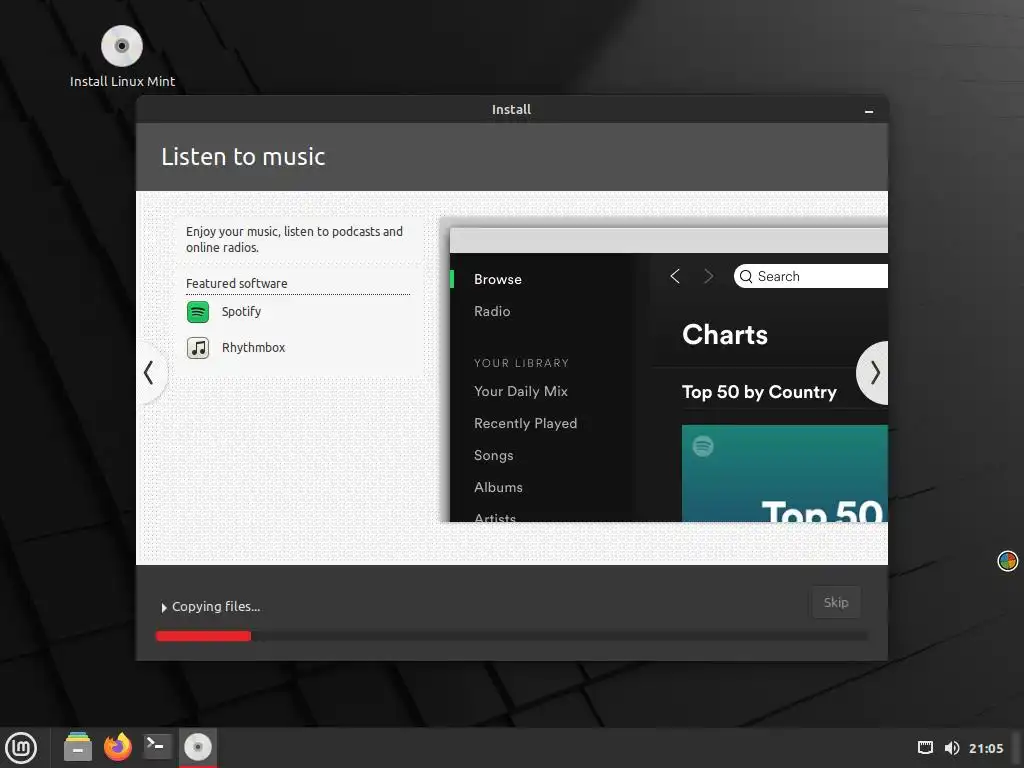Click the Spotify logo on the Top 50 cover
This screenshot has width=1024, height=768.
[703, 446]
